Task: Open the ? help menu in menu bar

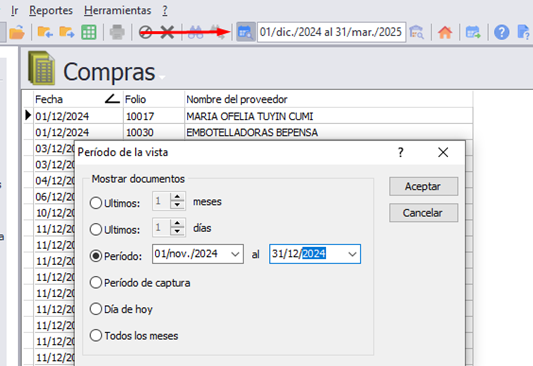Action: pos(165,10)
